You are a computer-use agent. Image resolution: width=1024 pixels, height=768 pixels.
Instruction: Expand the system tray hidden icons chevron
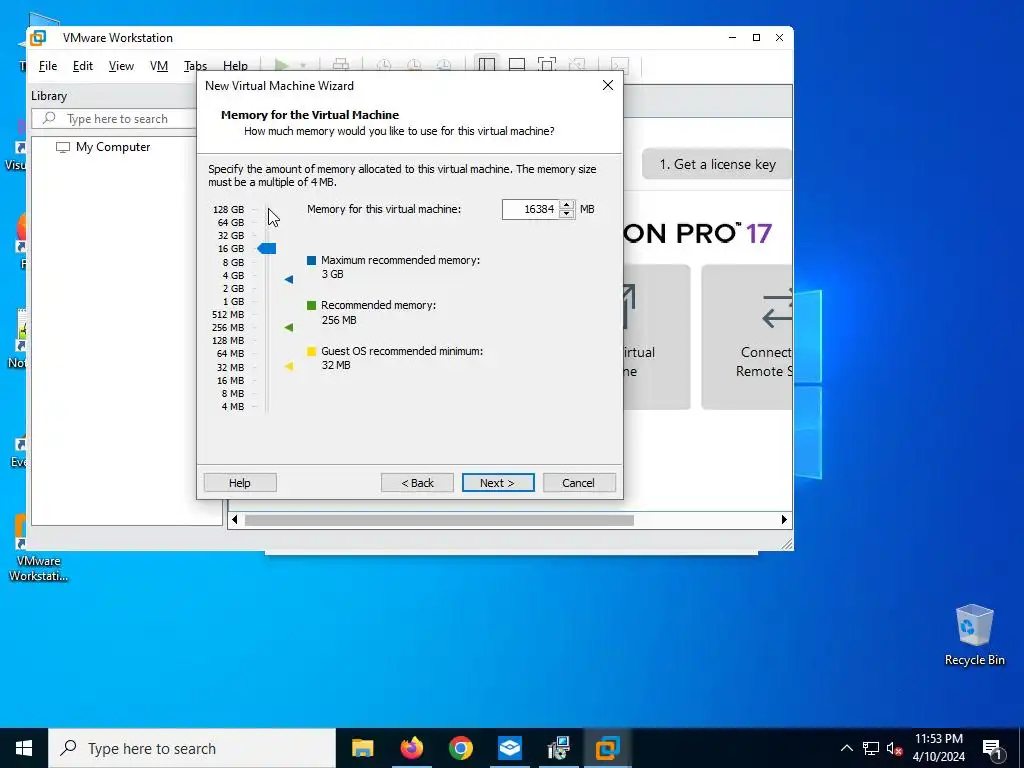pos(846,748)
